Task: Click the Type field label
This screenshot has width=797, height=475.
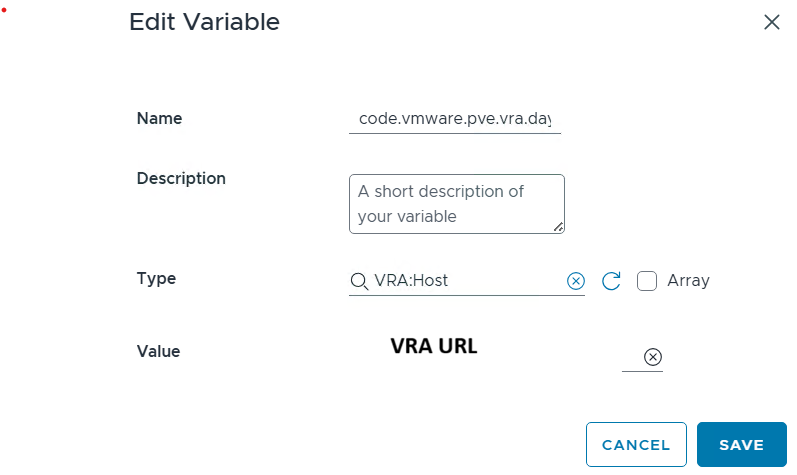Action: click(x=156, y=278)
